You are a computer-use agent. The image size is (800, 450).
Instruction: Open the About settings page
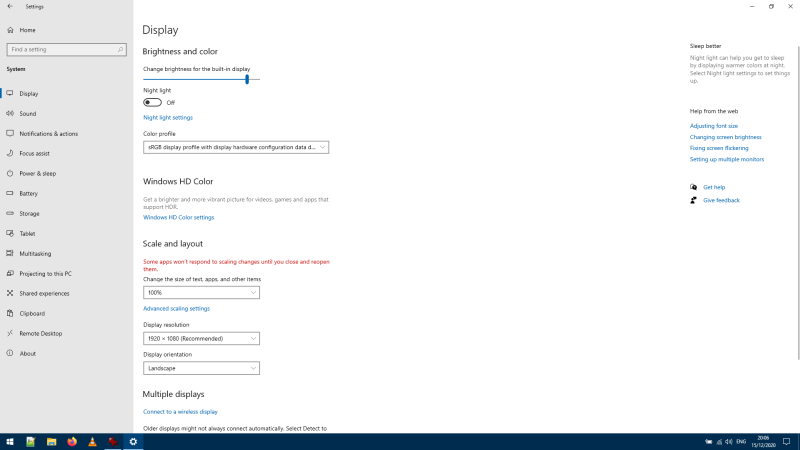(27, 354)
